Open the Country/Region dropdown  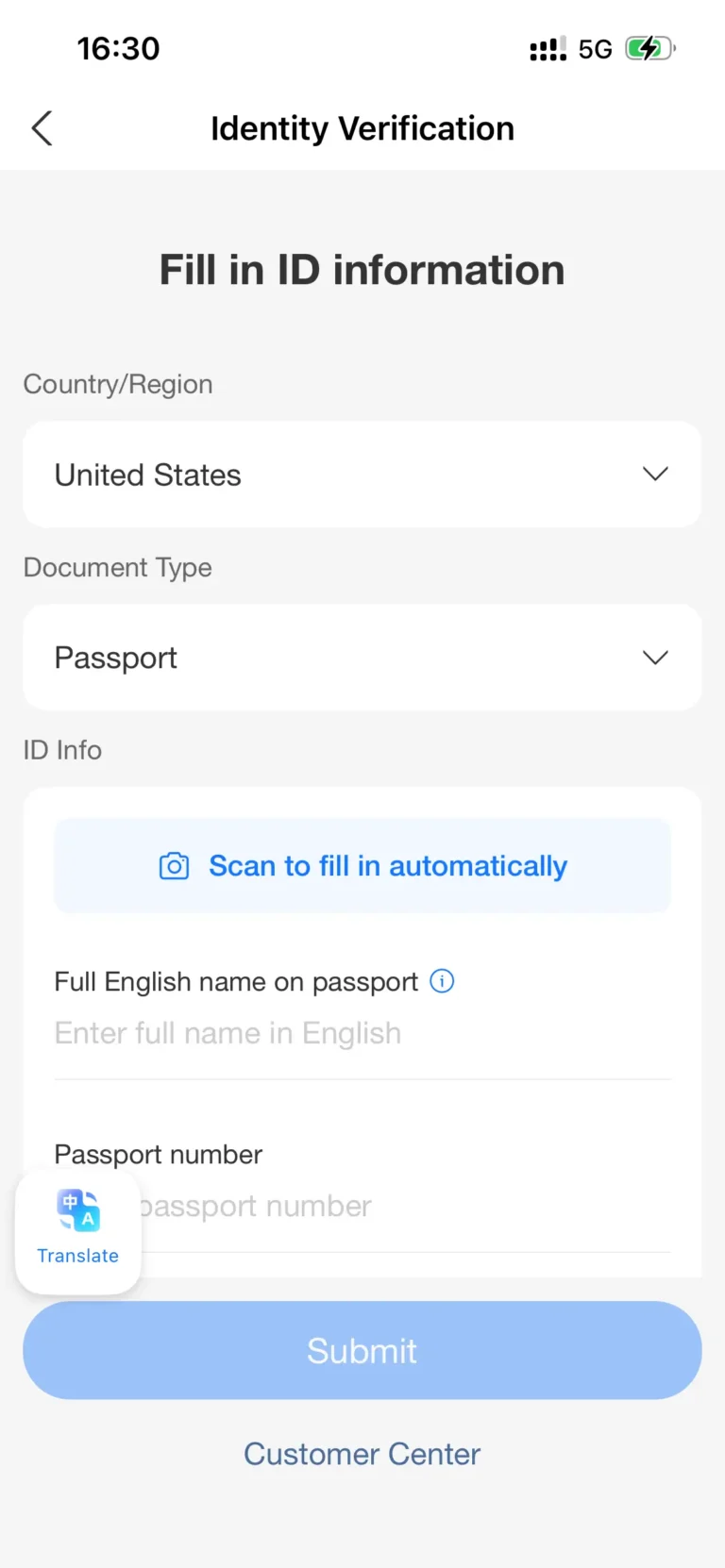362,475
